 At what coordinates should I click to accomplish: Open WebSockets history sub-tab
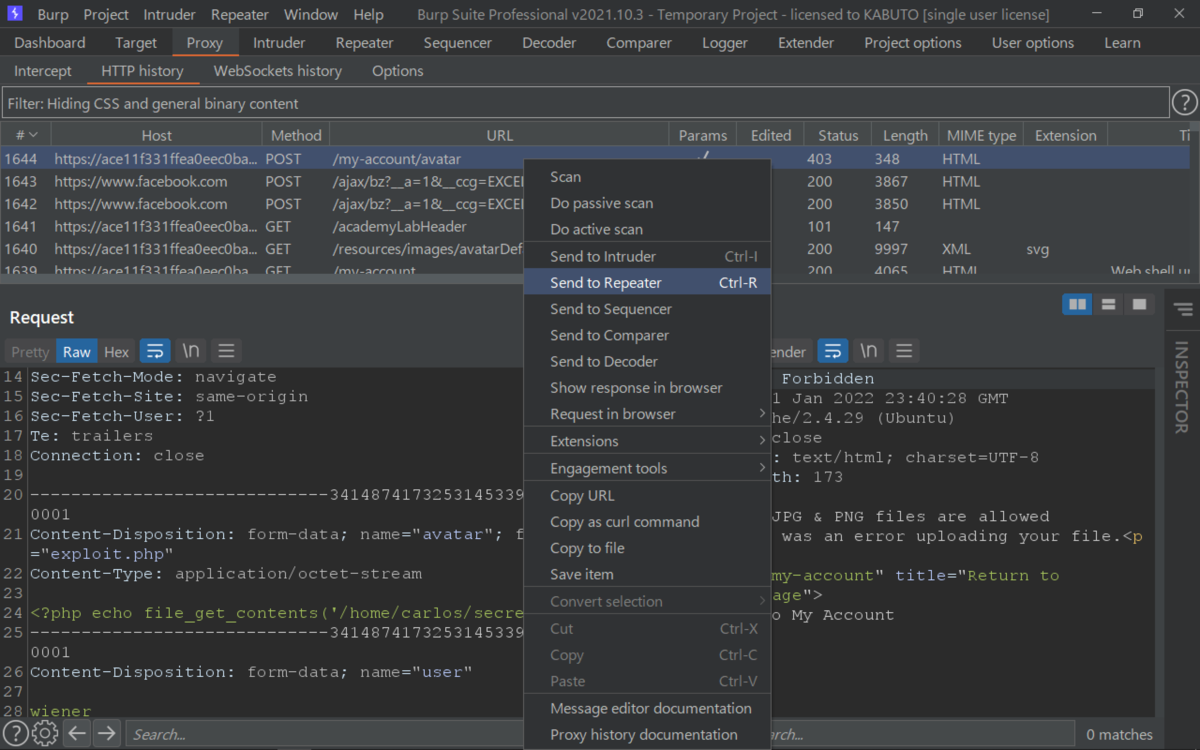pyautogui.click(x=278, y=71)
